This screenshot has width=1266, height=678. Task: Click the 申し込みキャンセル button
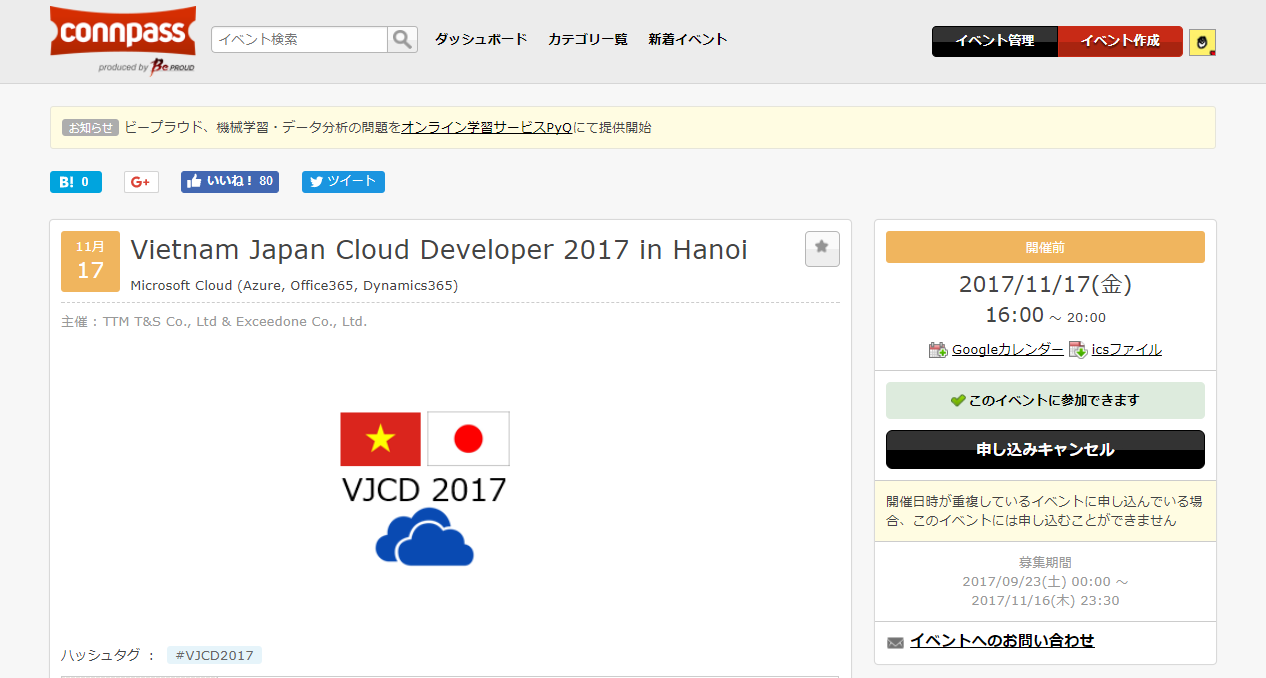(1044, 449)
